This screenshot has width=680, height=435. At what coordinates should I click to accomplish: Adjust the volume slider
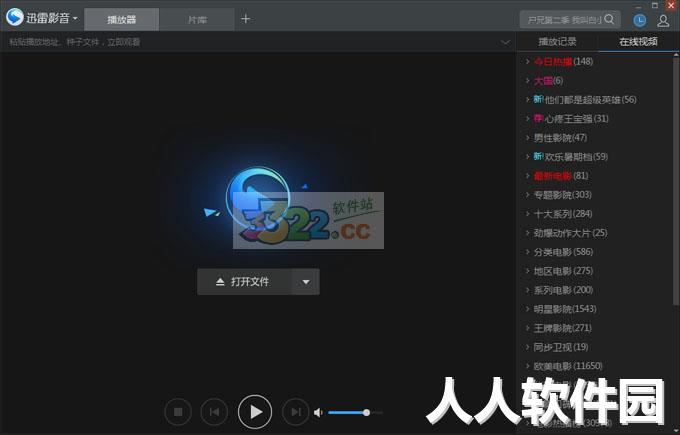[355, 412]
